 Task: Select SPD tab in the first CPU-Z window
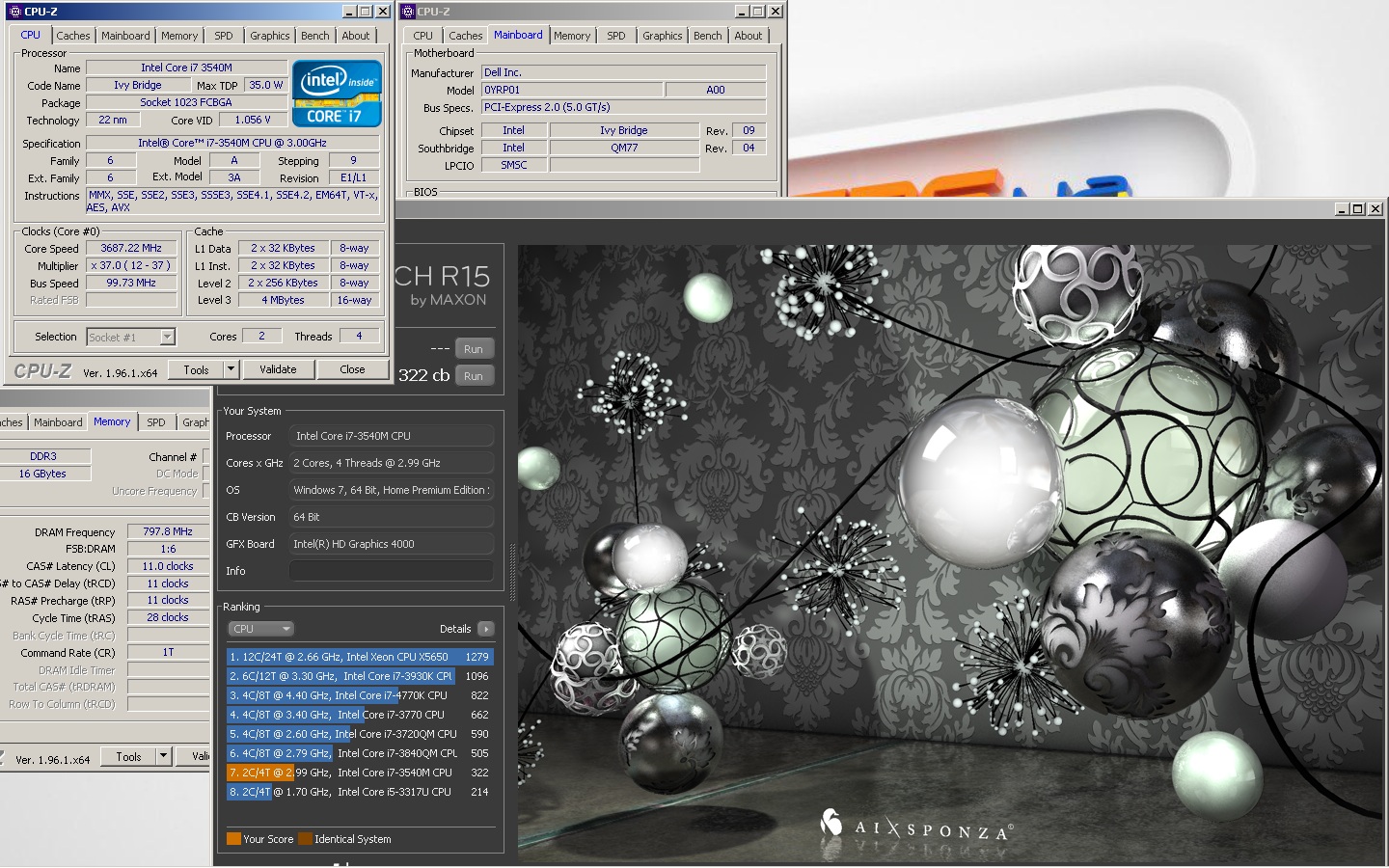[x=224, y=36]
